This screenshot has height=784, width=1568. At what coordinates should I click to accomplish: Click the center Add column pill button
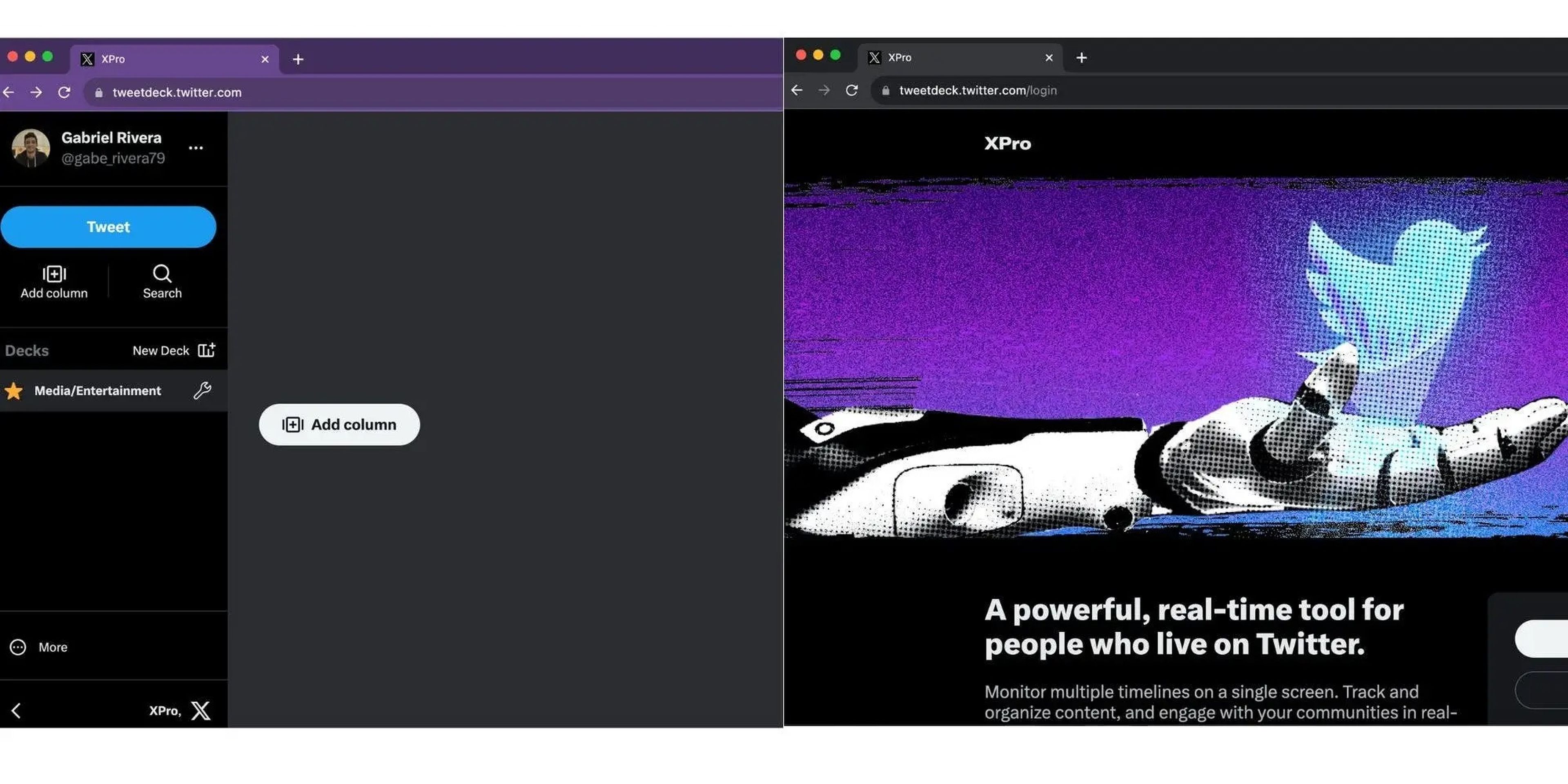339,424
